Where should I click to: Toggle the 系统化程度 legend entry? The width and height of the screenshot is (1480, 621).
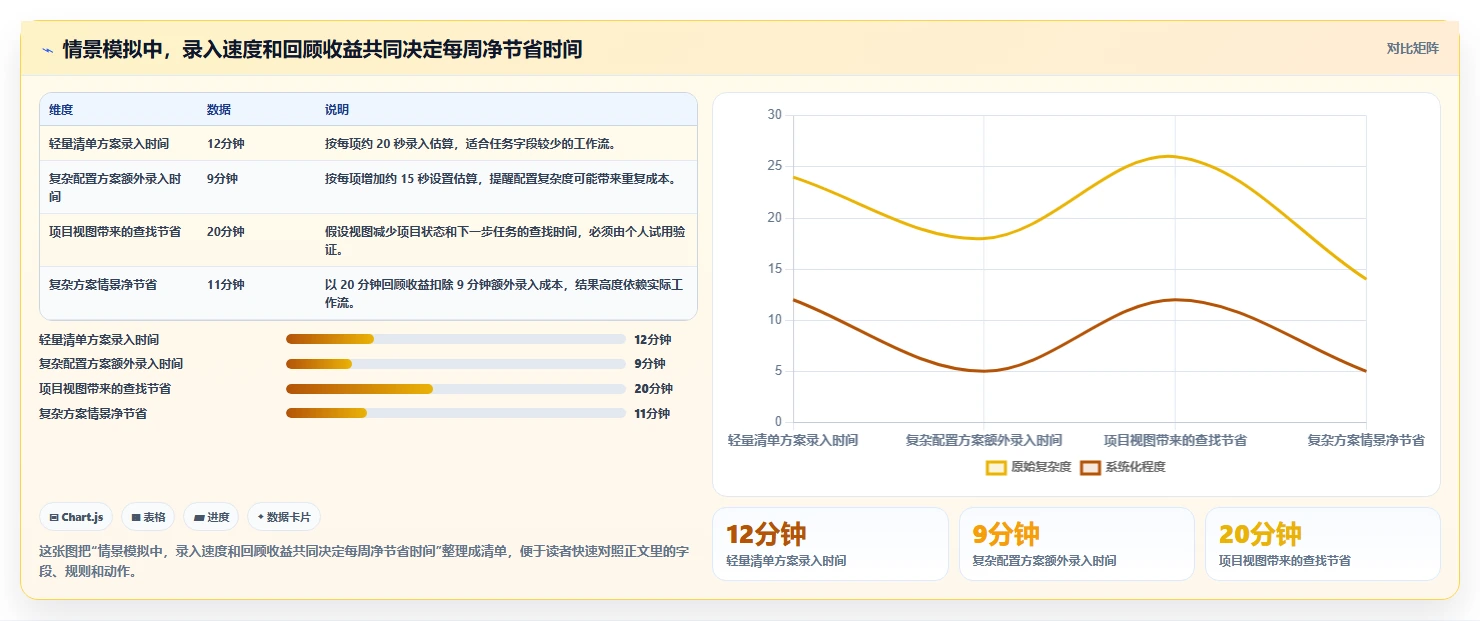[x=1123, y=467]
